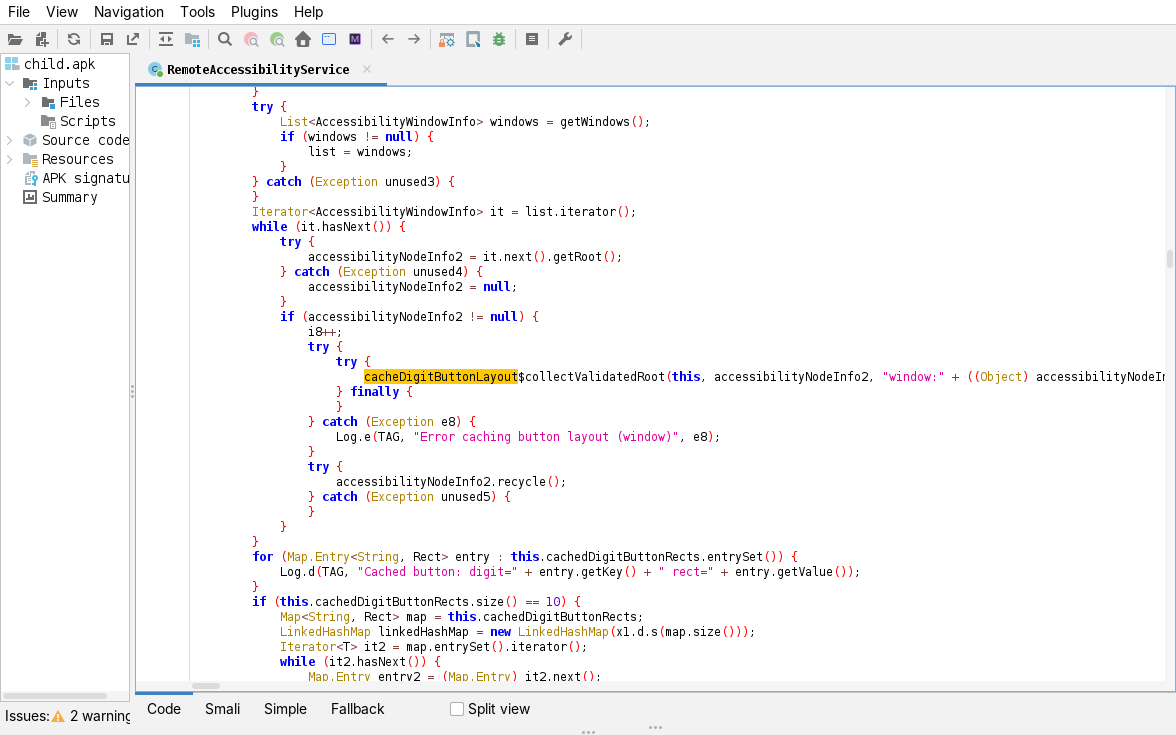The height and width of the screenshot is (735, 1176).
Task: Click highlighted cacheDigitButtonLayout identifier
Action: click(x=441, y=376)
